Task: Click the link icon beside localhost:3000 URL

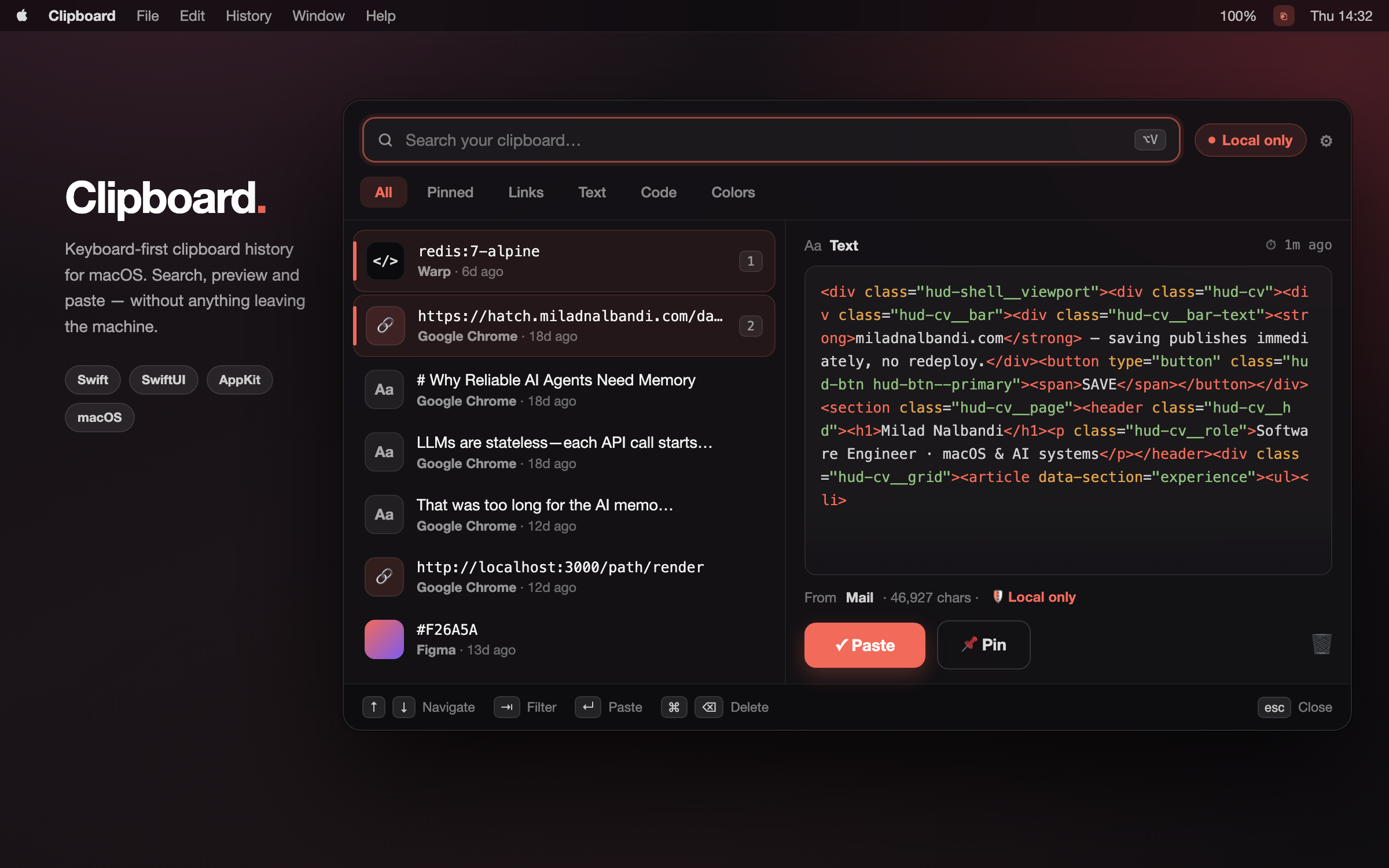Action: coord(384,576)
